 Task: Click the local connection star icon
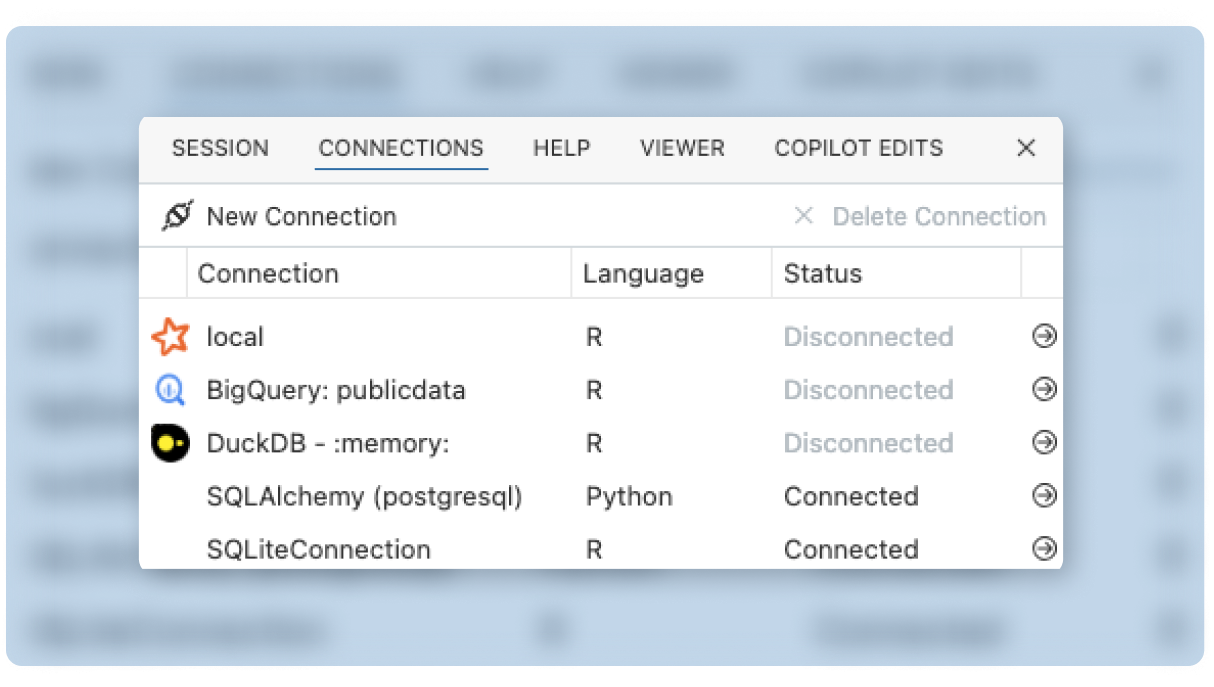[x=170, y=337]
